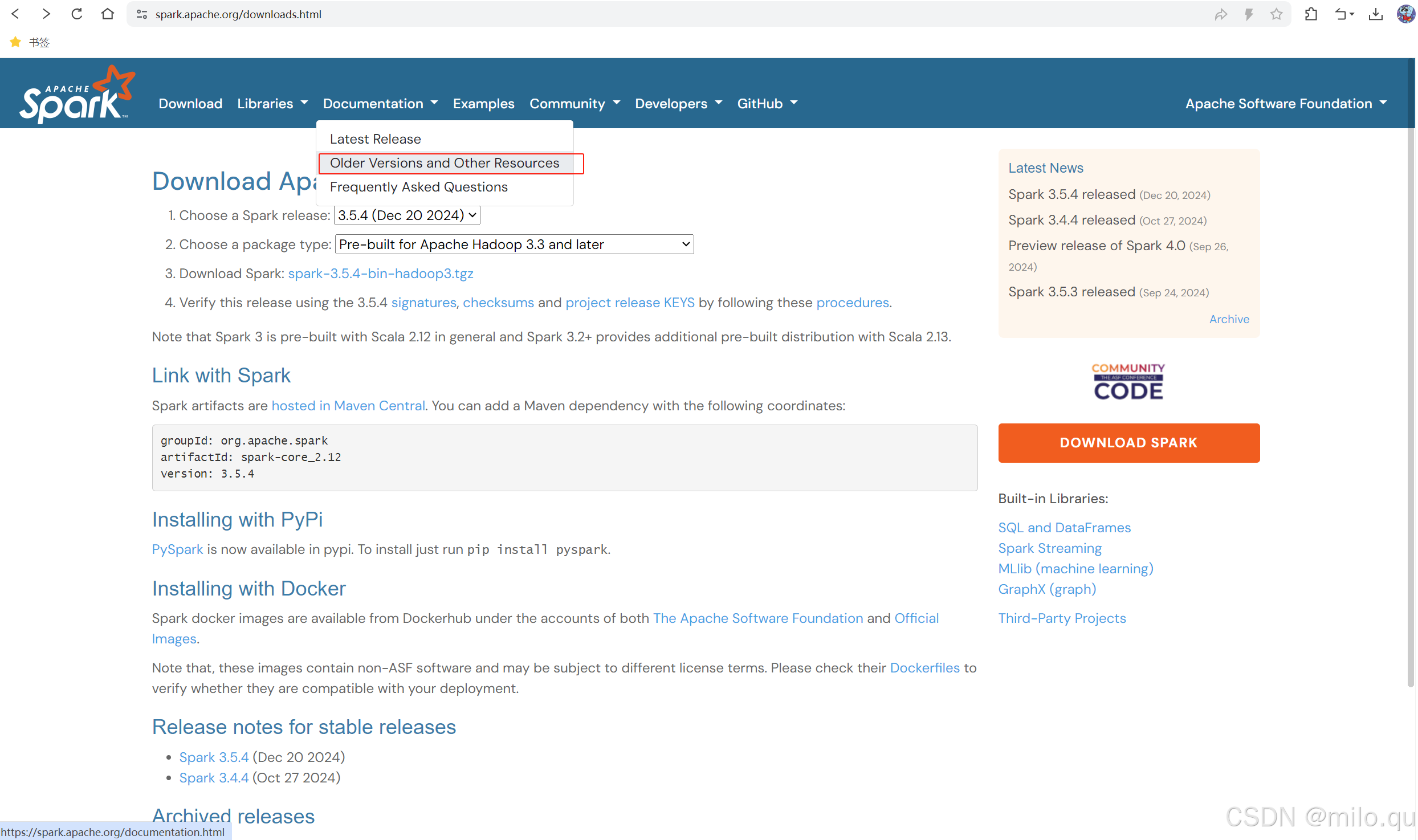Viewport: 1418px width, 840px height.
Task: Open the package type dropdown
Action: [514, 244]
